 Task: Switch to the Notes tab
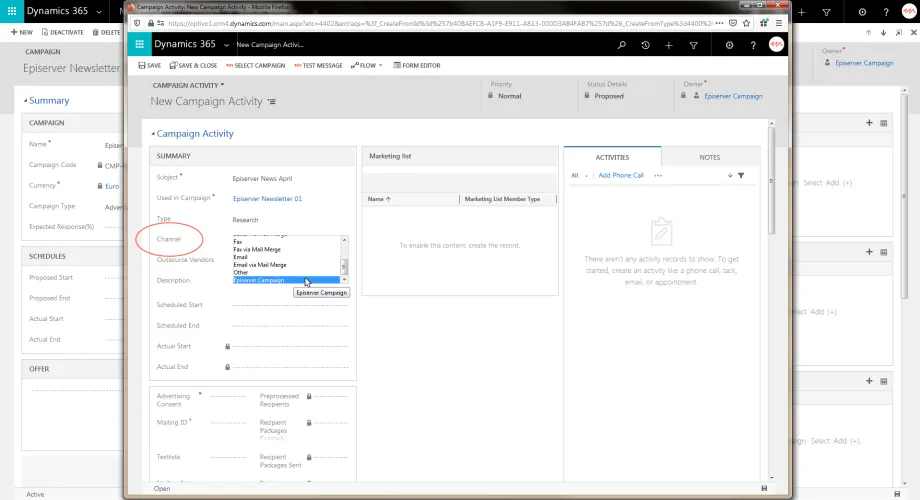click(x=709, y=157)
